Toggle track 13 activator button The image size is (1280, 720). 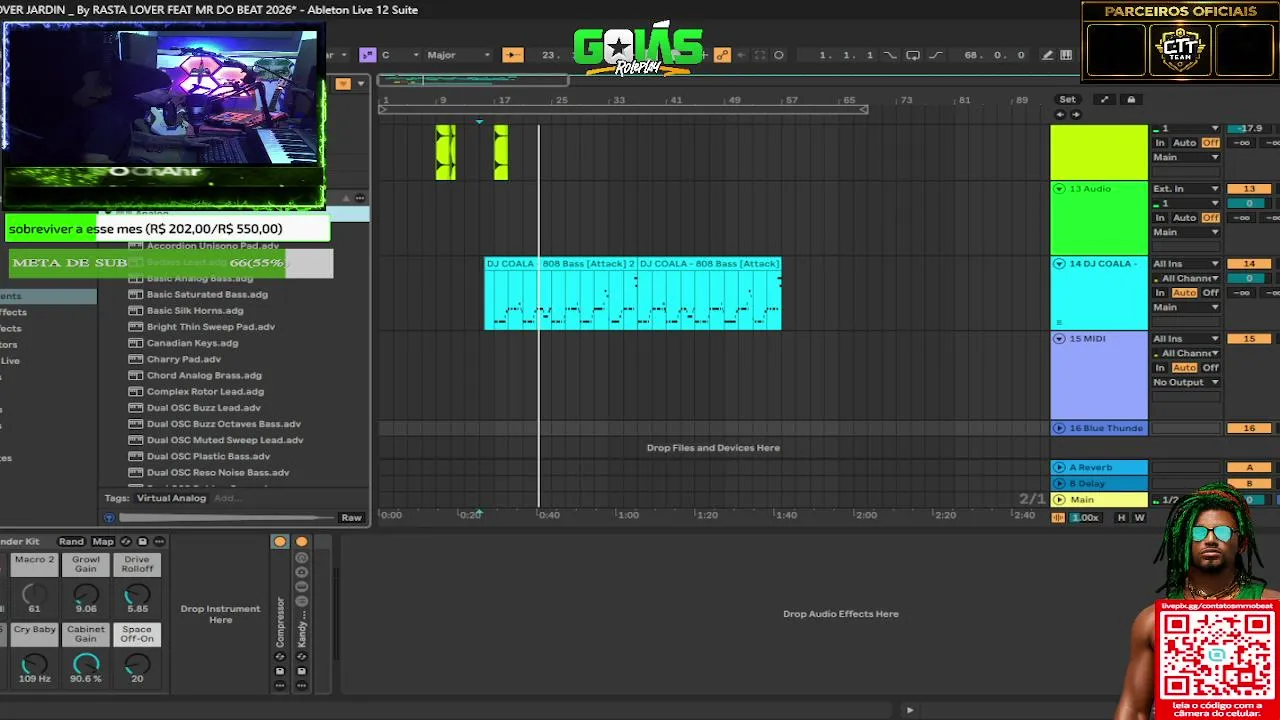[x=1249, y=189]
